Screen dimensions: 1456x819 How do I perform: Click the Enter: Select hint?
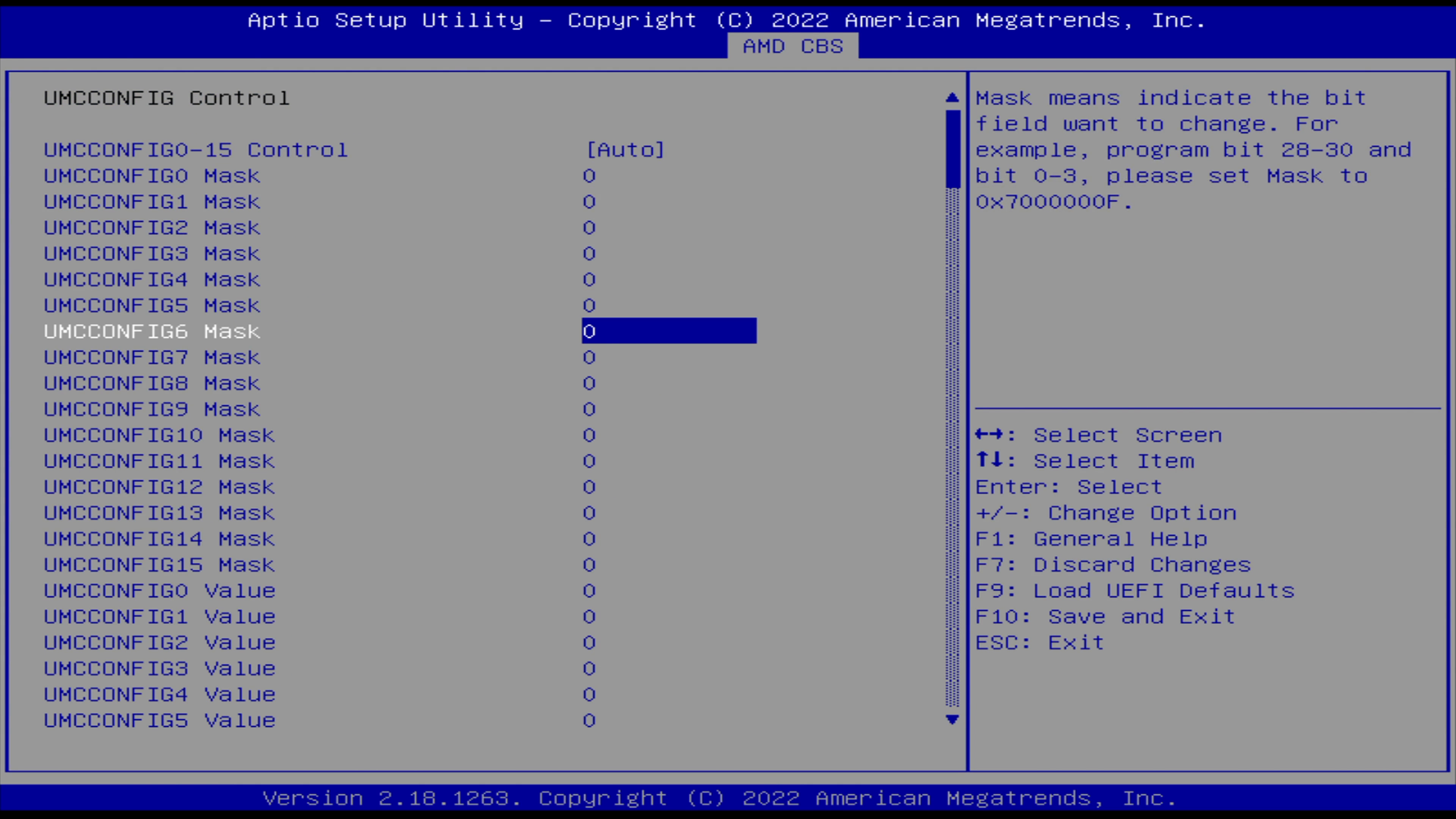tap(1069, 487)
